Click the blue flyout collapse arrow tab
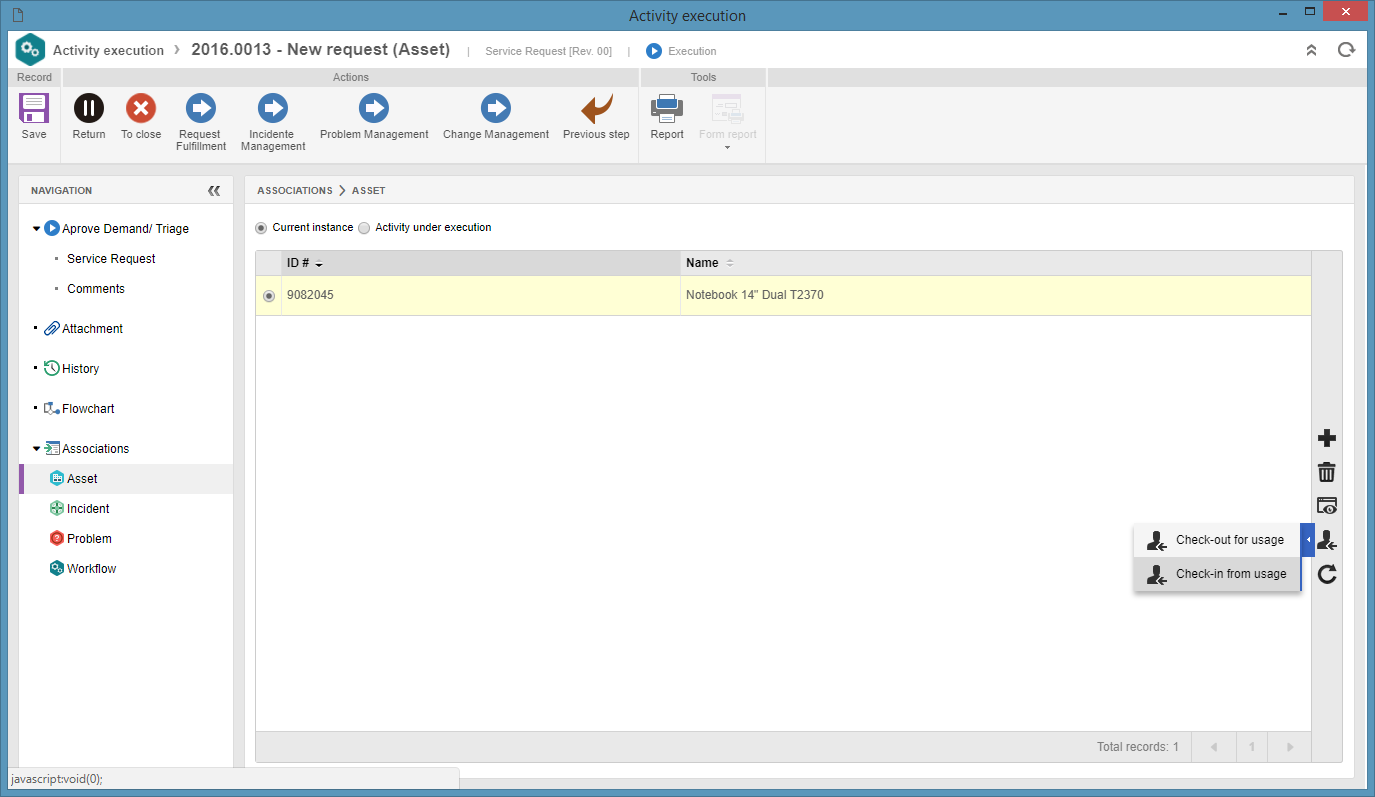This screenshot has width=1375, height=797. coord(1308,540)
